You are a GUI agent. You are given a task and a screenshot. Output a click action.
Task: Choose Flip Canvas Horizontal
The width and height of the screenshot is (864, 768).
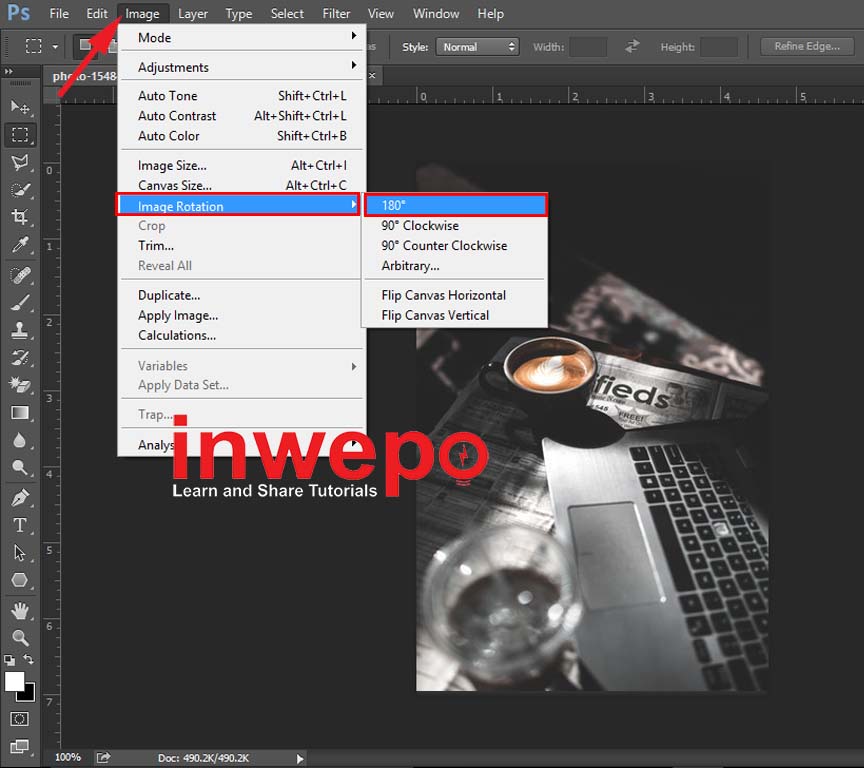456,295
